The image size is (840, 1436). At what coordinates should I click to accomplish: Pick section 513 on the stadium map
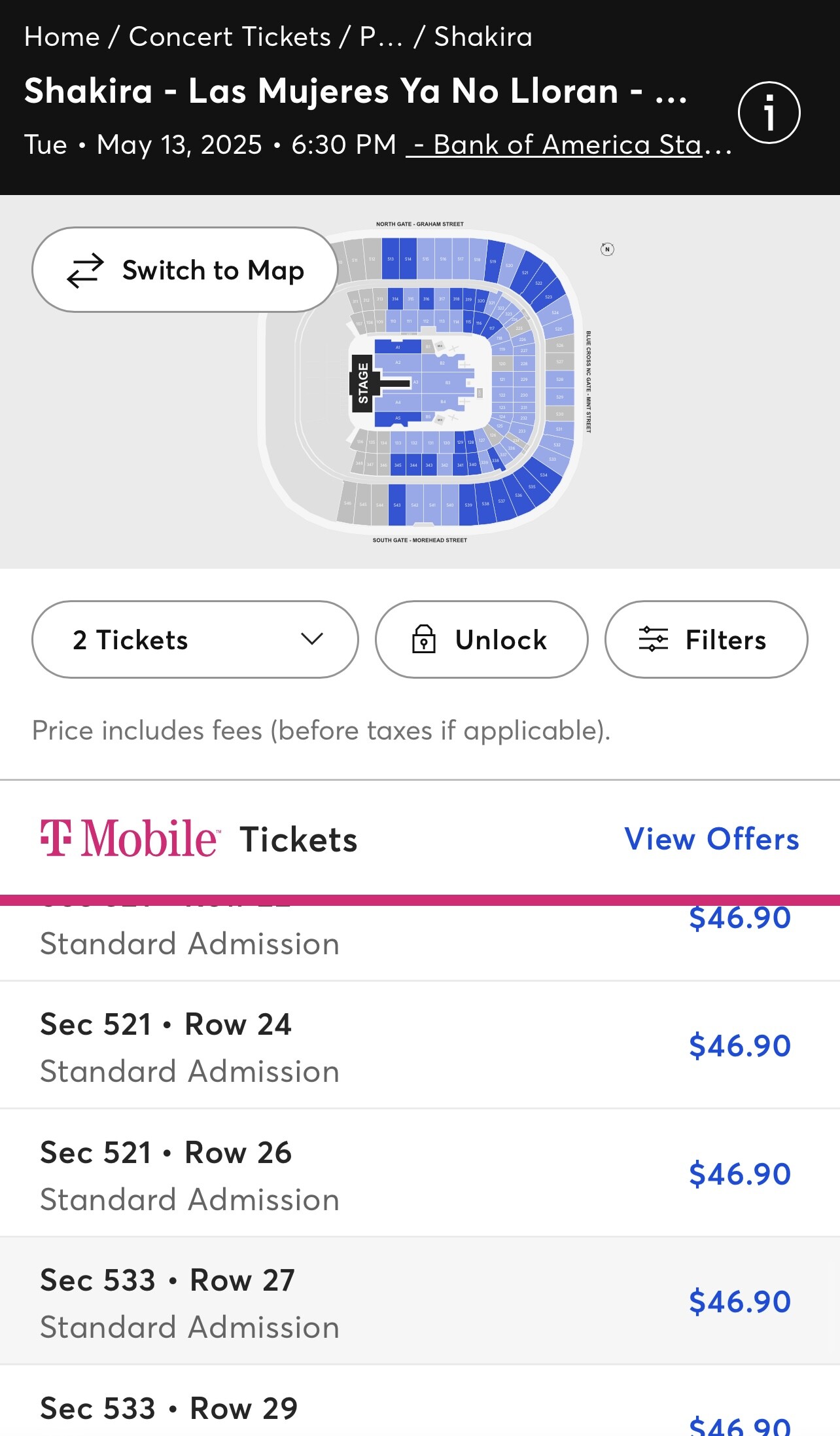pyautogui.click(x=391, y=259)
